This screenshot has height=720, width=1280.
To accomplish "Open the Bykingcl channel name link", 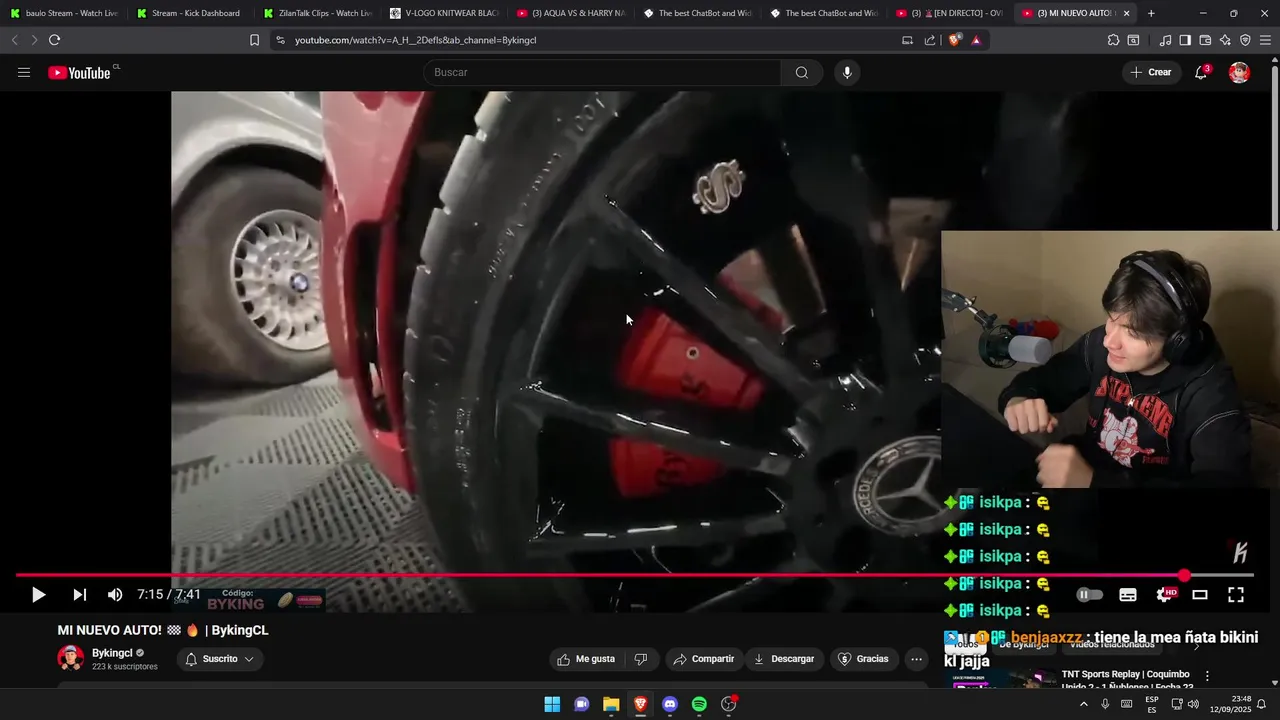I will point(112,653).
